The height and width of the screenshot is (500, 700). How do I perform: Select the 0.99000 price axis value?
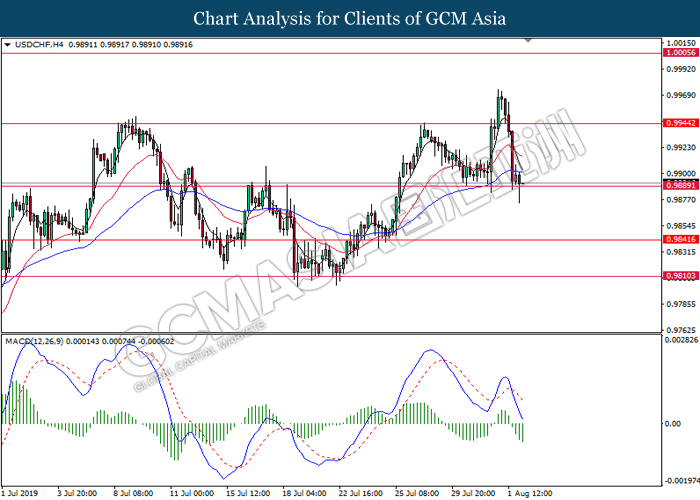[x=679, y=174]
